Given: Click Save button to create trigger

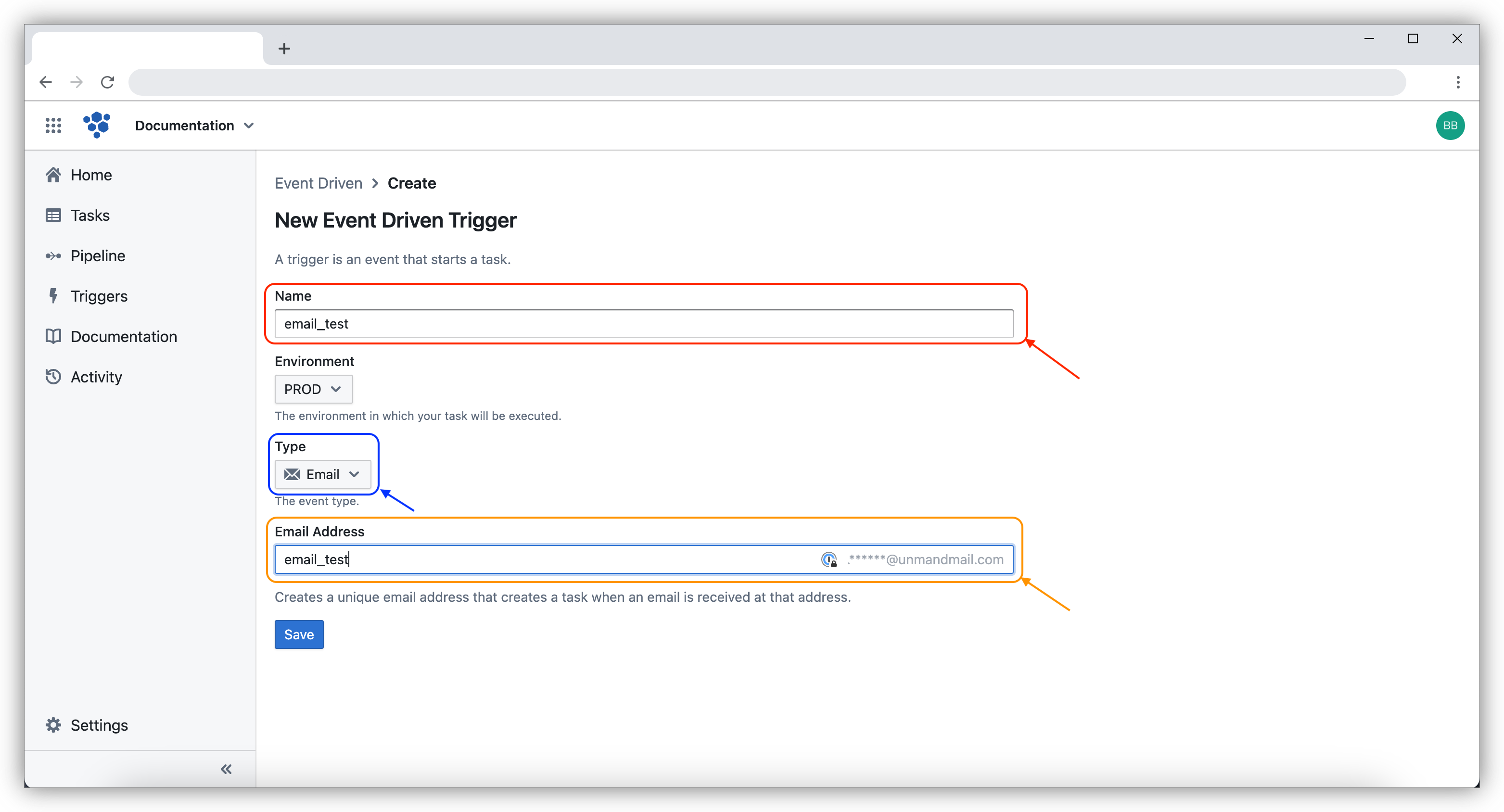Looking at the screenshot, I should click(x=298, y=634).
